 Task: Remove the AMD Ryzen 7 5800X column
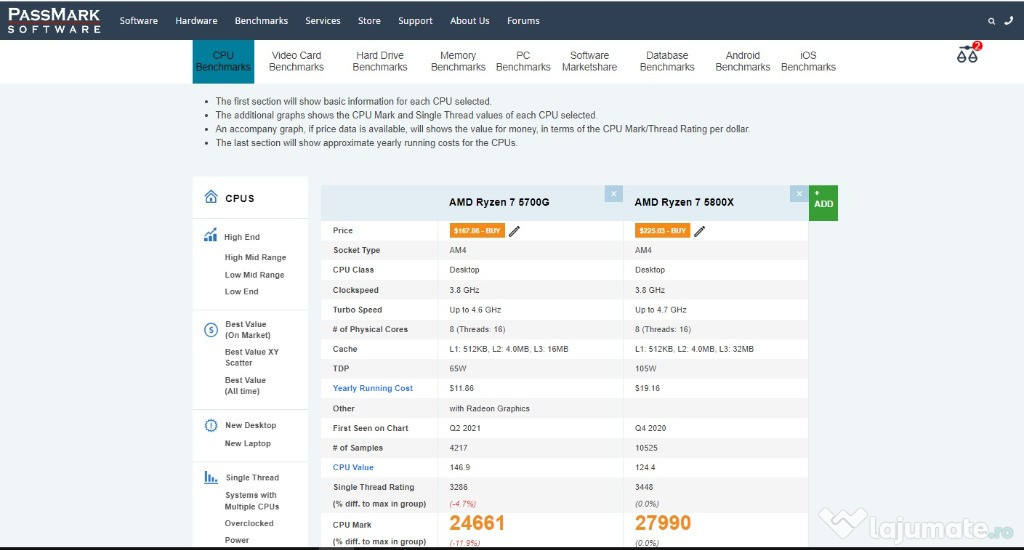click(x=799, y=194)
